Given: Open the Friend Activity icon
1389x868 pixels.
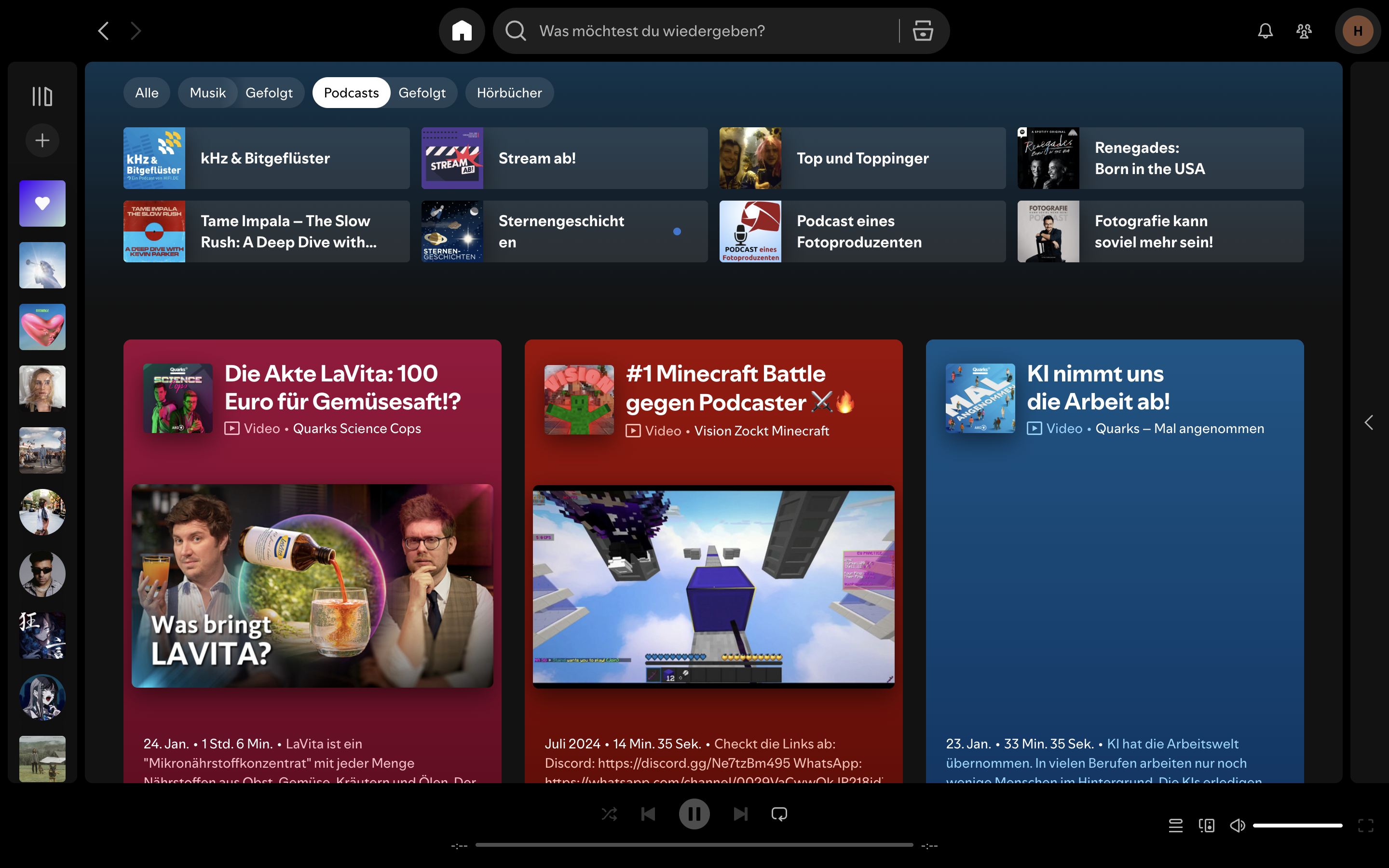Looking at the screenshot, I should 1304,31.
